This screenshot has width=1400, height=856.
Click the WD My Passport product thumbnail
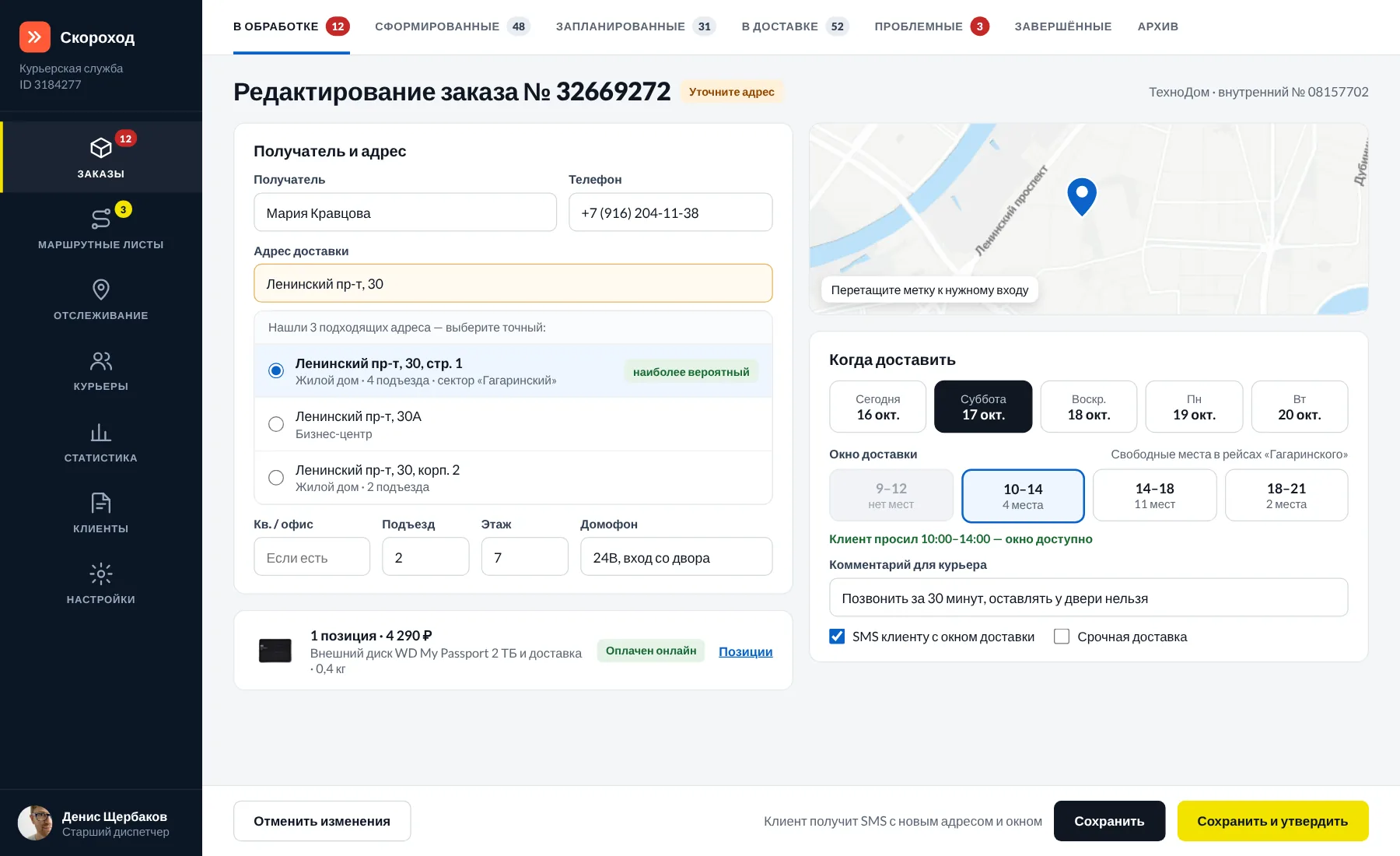(275, 651)
